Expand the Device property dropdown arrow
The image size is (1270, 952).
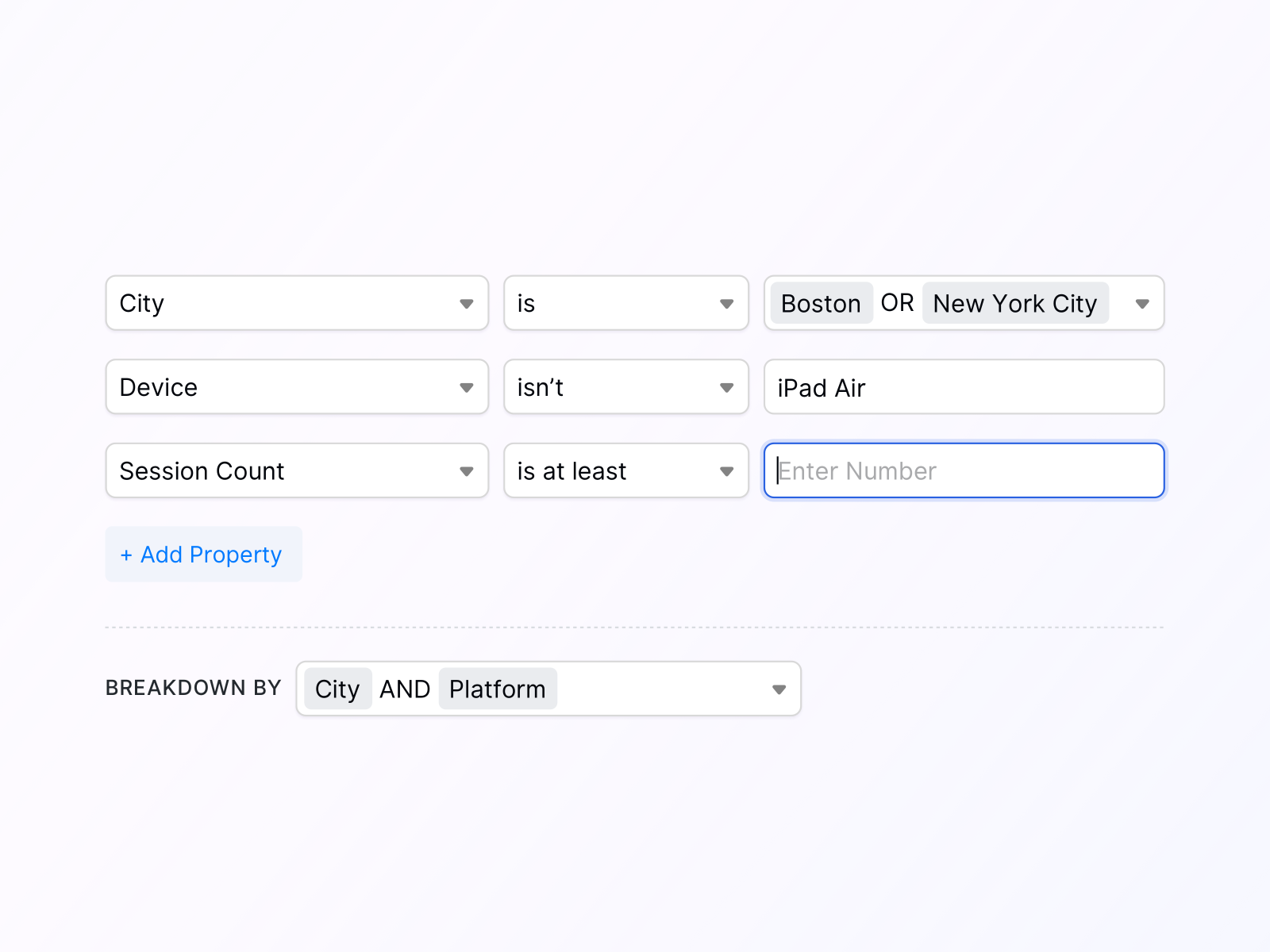click(x=467, y=388)
